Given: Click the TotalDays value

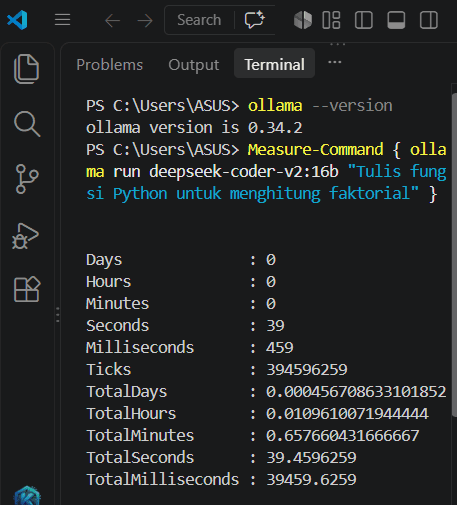Looking at the screenshot, I should point(356,392).
